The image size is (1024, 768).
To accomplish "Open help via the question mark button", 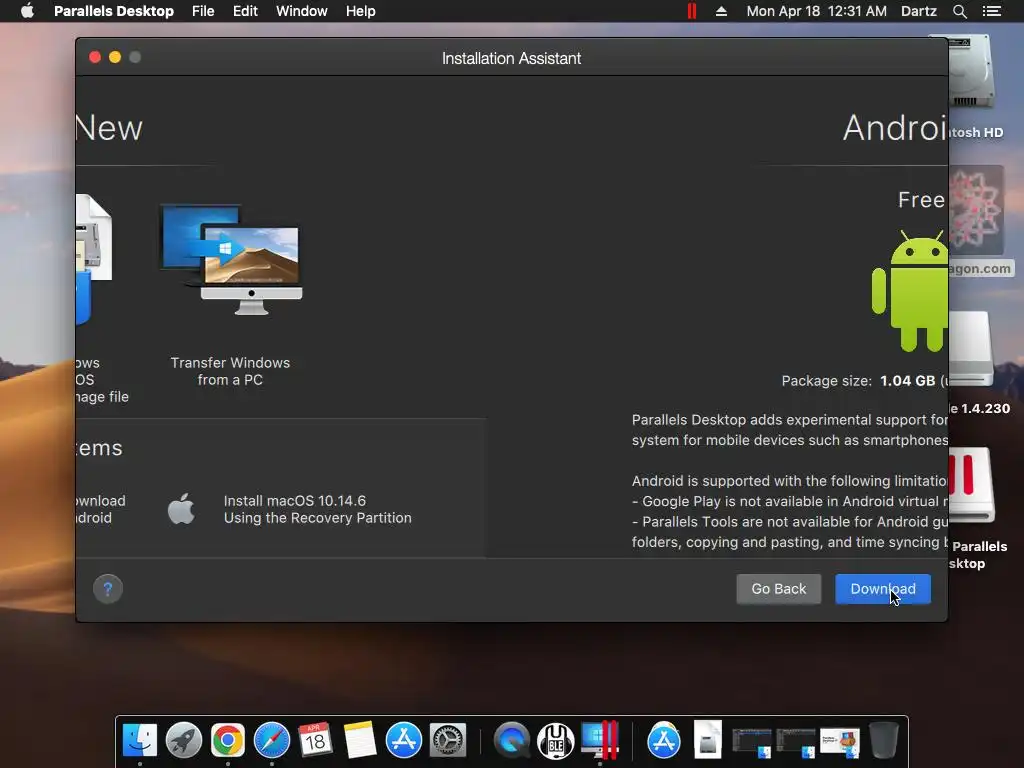I will pos(108,588).
